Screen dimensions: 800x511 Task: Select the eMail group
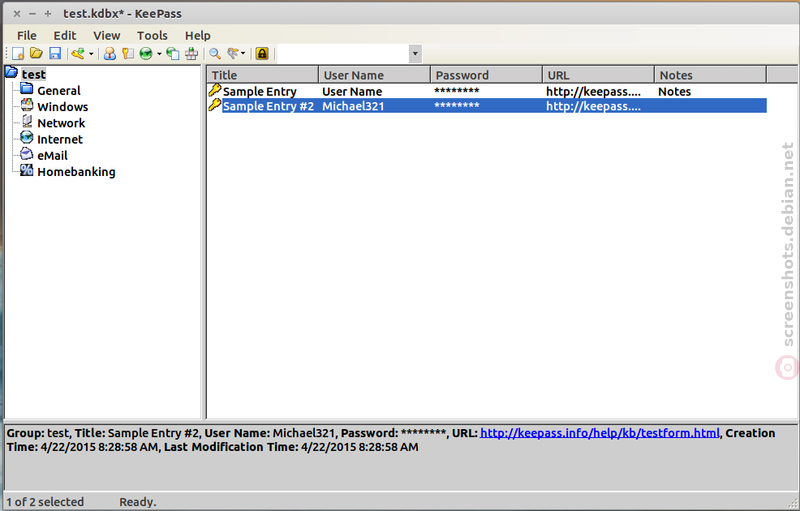click(52, 156)
